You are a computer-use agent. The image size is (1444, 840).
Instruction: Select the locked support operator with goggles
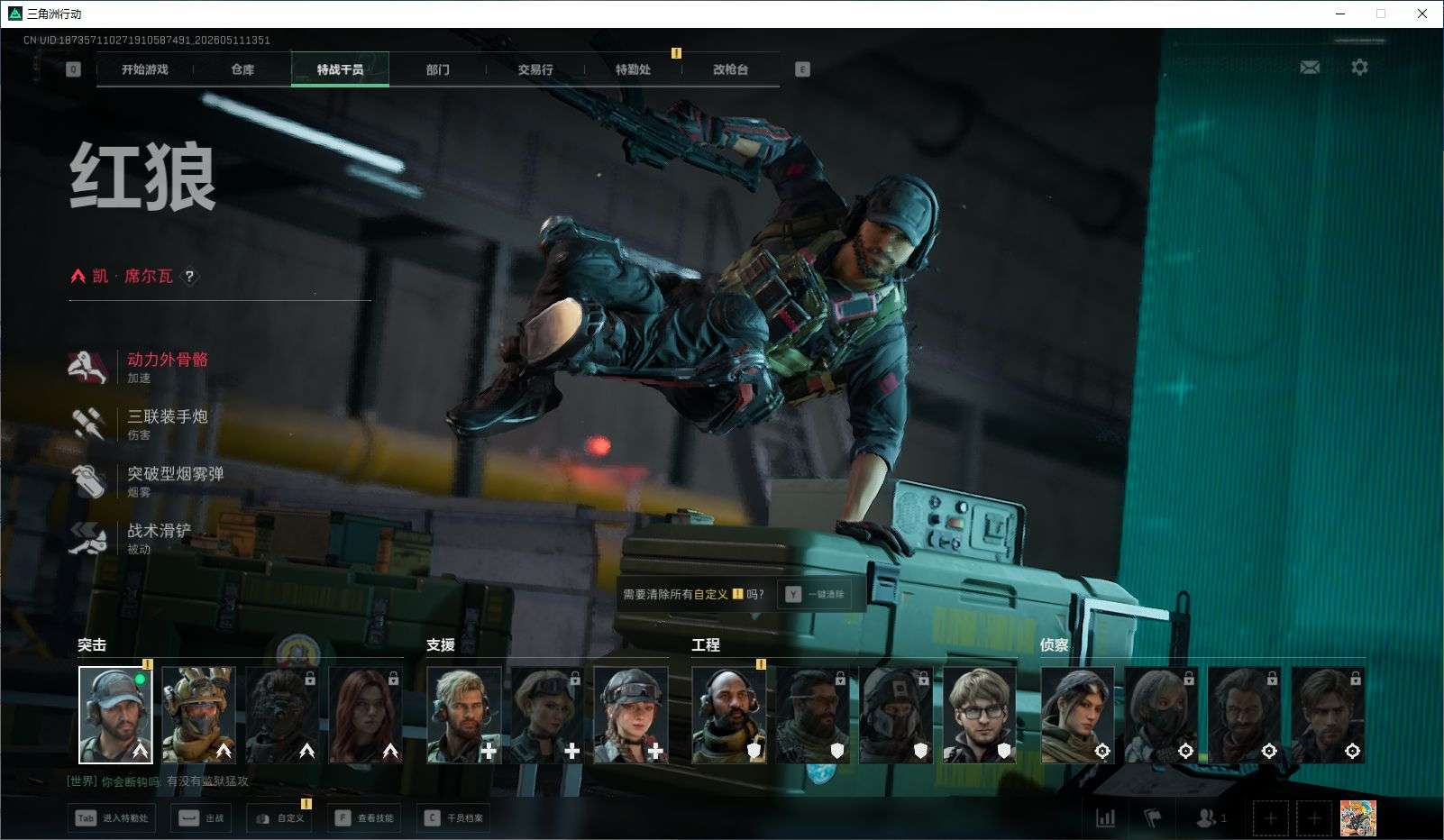(547, 715)
